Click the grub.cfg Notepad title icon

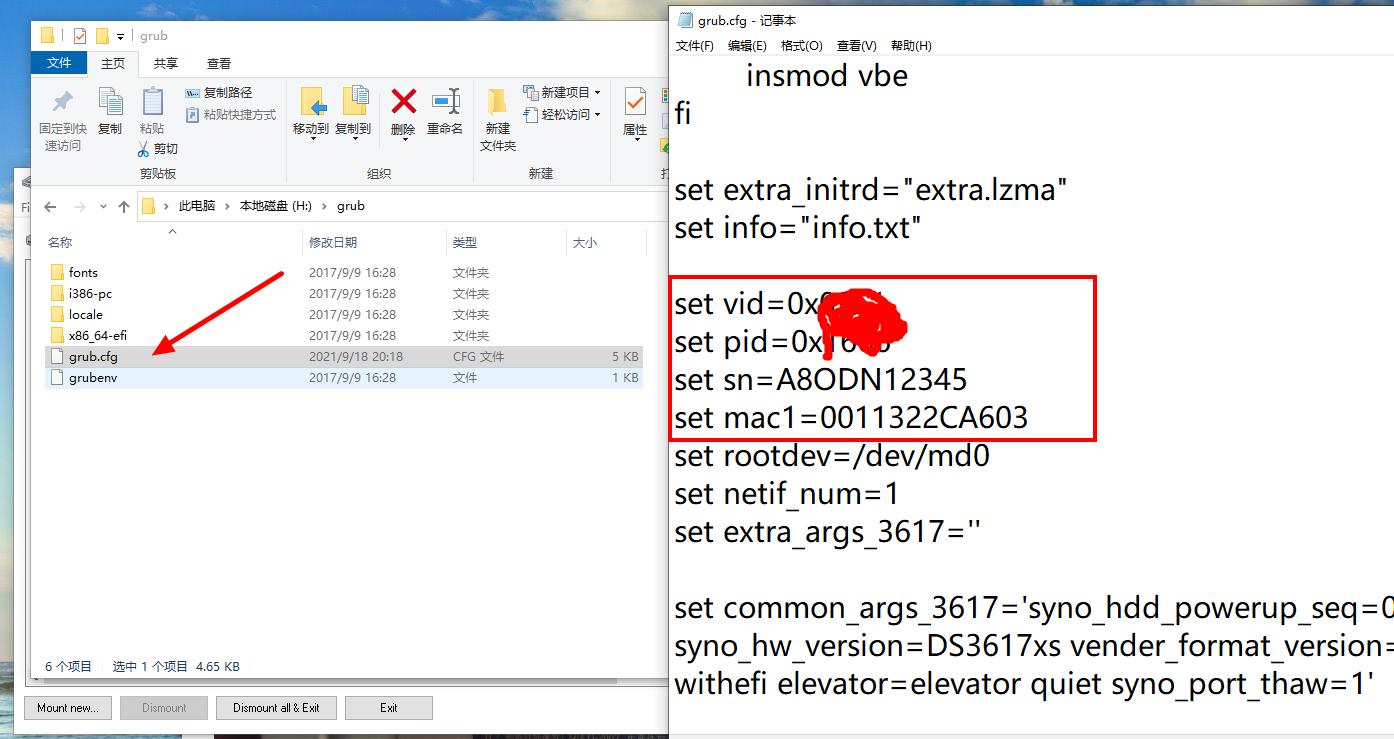(685, 20)
